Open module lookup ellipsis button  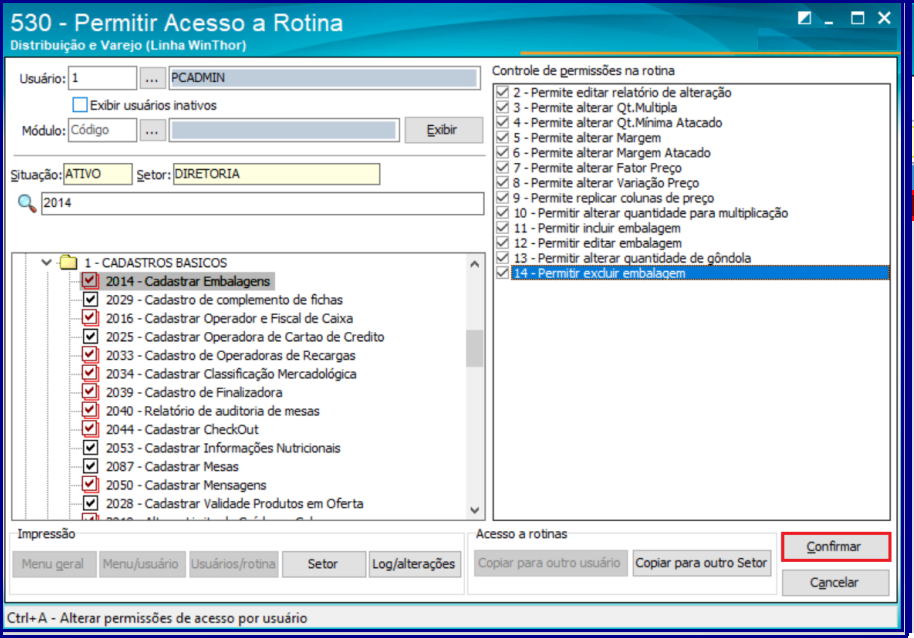[x=152, y=130]
